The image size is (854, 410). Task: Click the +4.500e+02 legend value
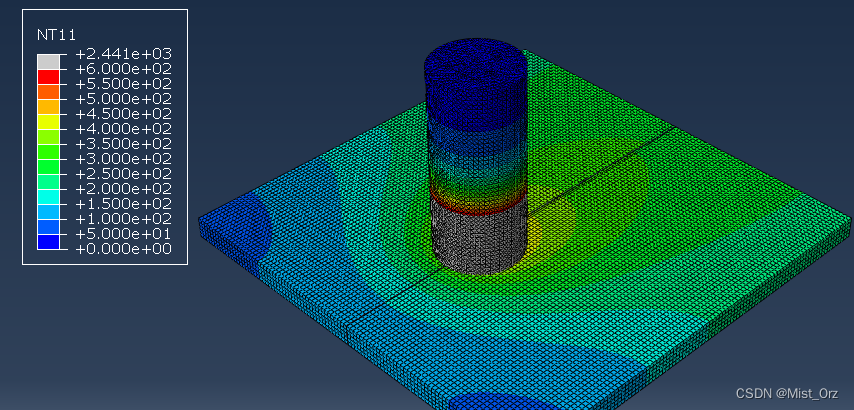tap(123, 114)
